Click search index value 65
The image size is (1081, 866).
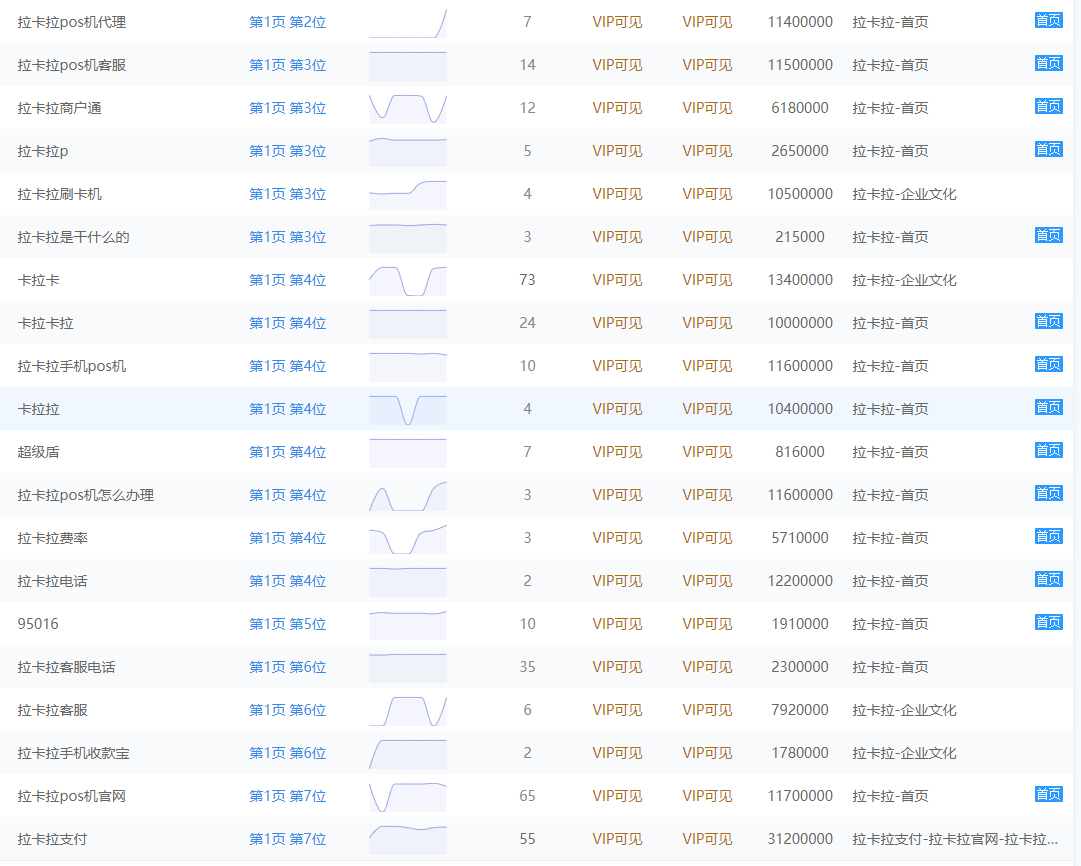tap(527, 796)
